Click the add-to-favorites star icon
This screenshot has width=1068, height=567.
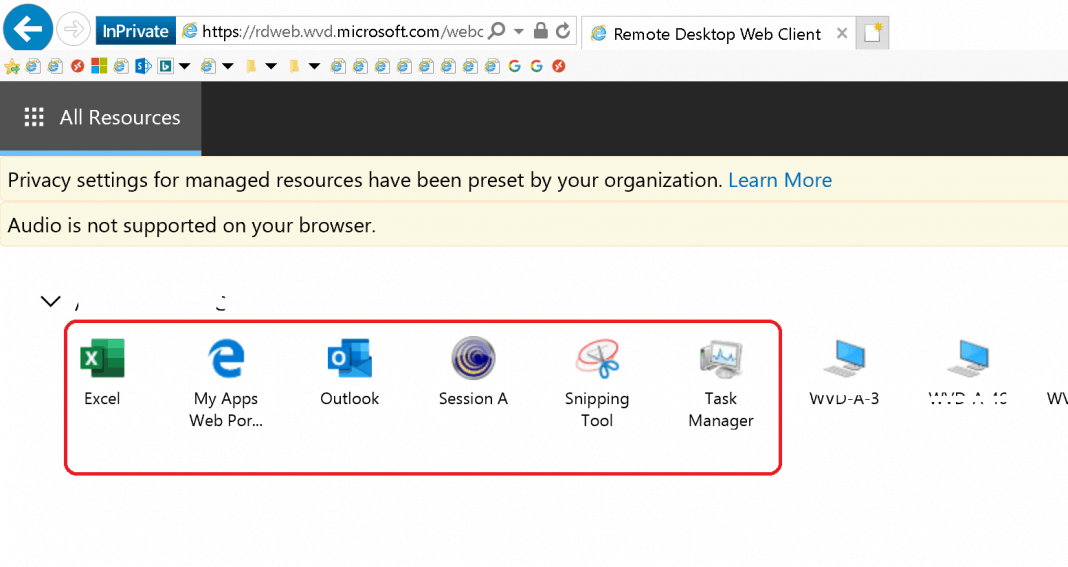point(12,66)
